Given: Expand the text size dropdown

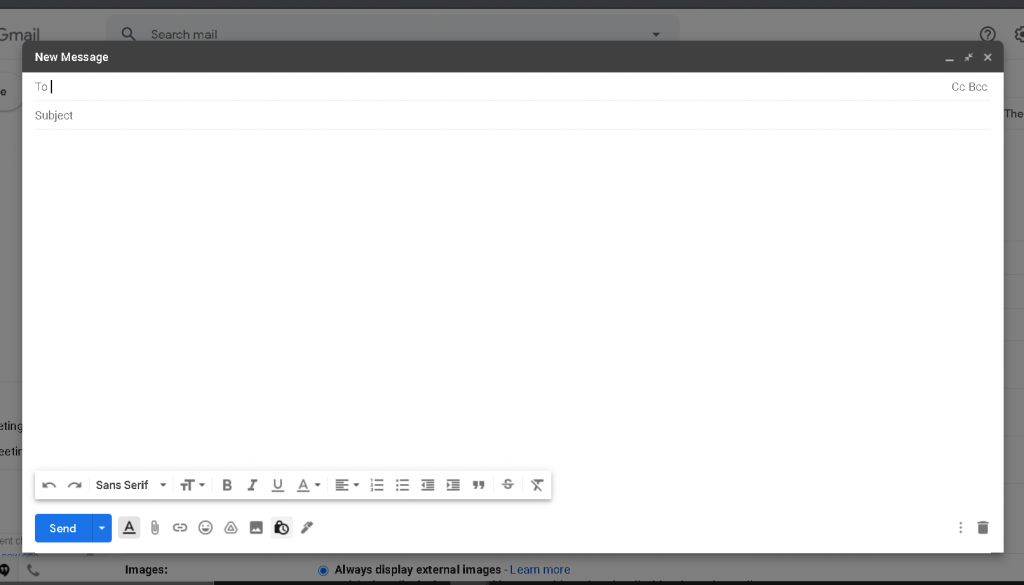Looking at the screenshot, I should pyautogui.click(x=192, y=485).
